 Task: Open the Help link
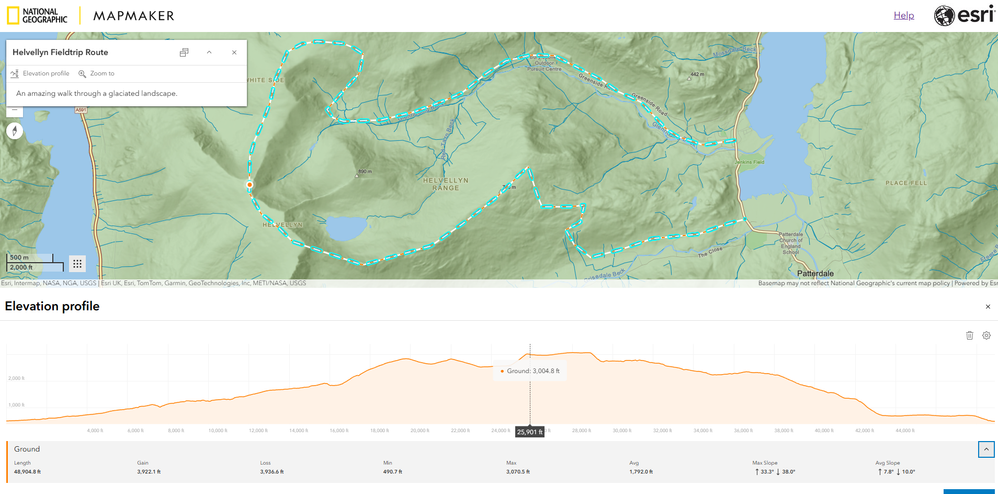click(x=903, y=15)
